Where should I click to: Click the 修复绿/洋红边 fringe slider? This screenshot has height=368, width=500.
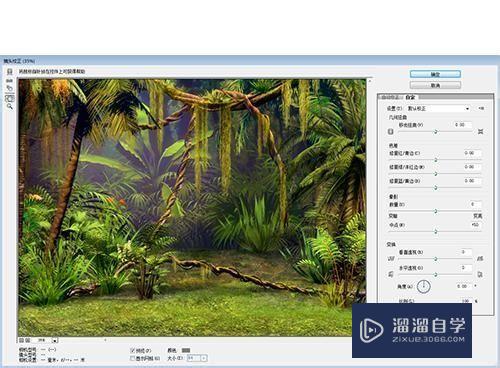435,174
